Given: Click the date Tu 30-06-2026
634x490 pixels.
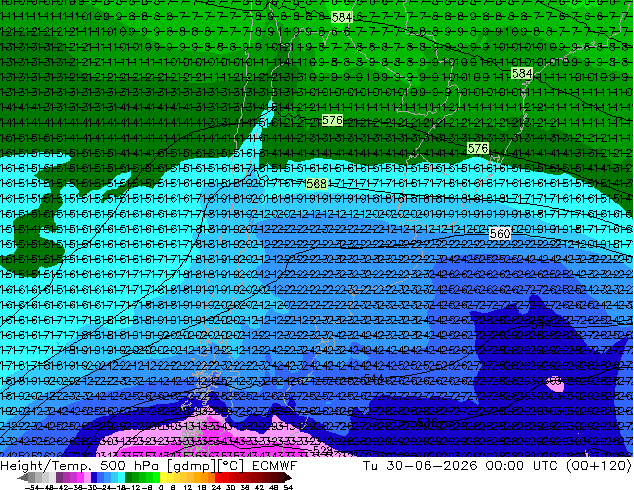Looking at the screenshot, I should [x=421, y=466].
